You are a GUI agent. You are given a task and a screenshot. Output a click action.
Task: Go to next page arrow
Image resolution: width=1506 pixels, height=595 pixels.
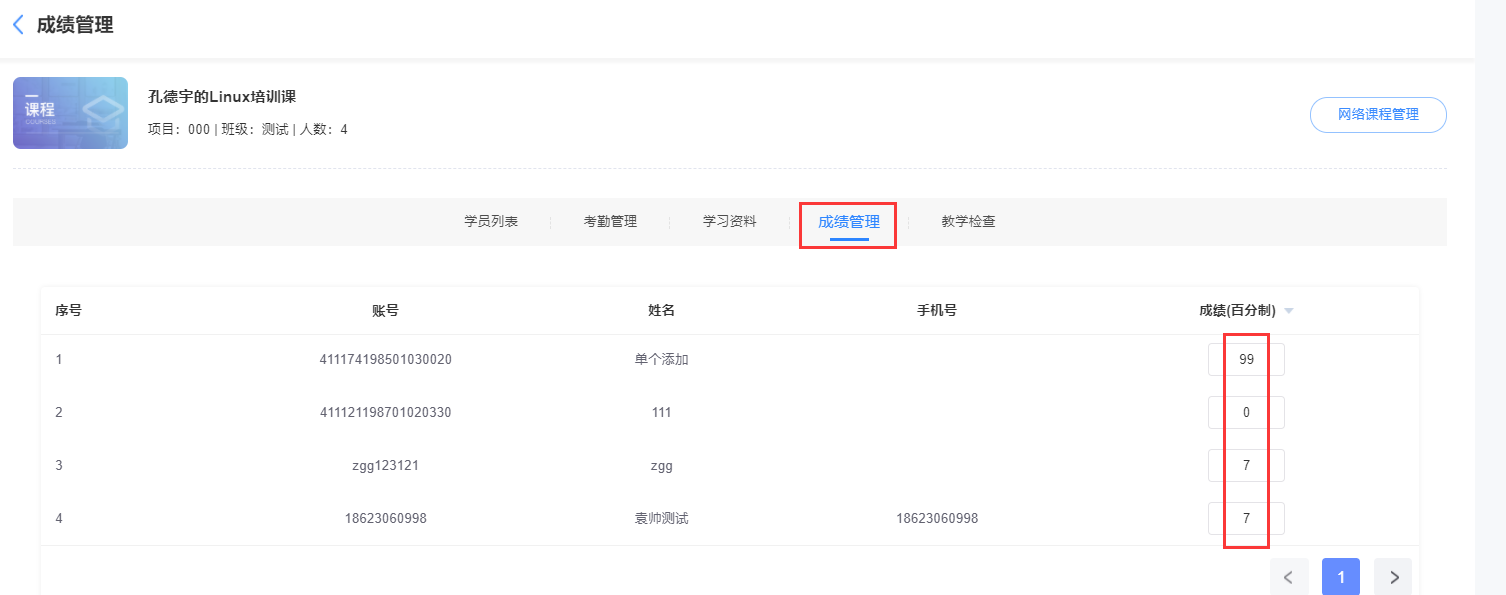[x=1393, y=577]
